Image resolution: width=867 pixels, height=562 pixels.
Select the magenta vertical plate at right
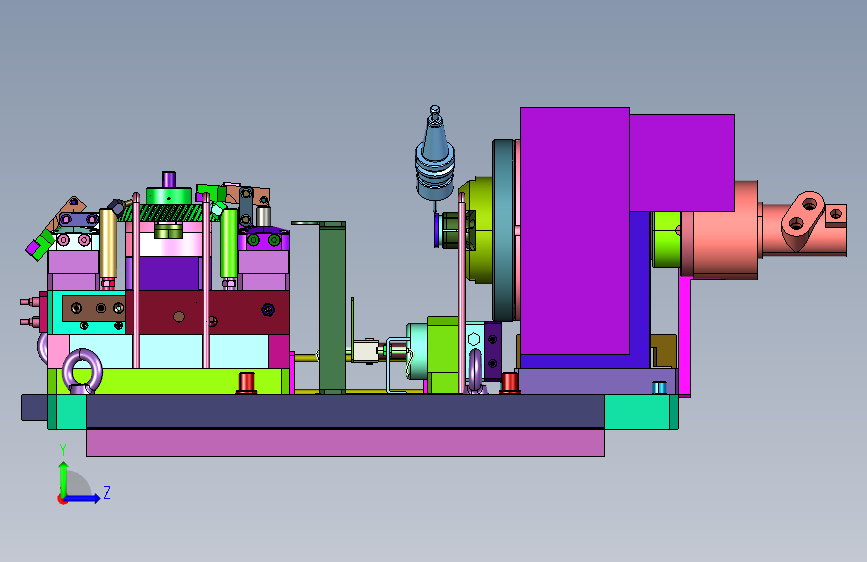(685, 336)
